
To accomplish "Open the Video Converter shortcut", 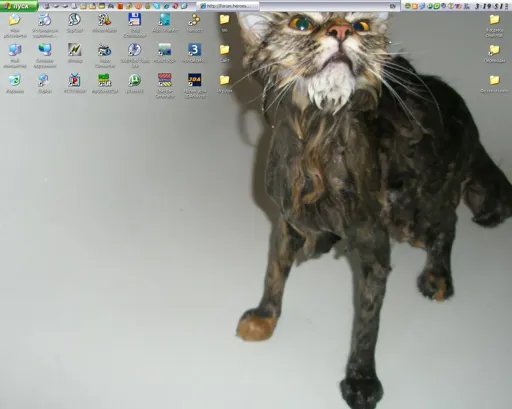I will click(104, 50).
